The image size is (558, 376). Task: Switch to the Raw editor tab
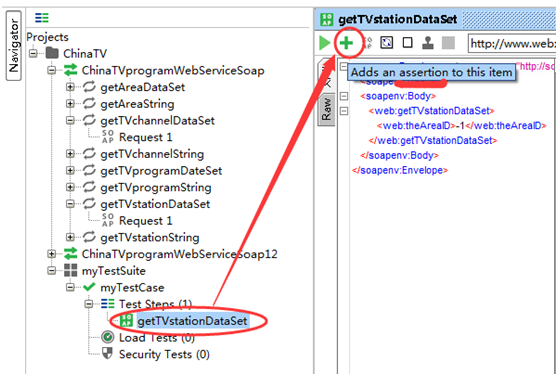[326, 109]
